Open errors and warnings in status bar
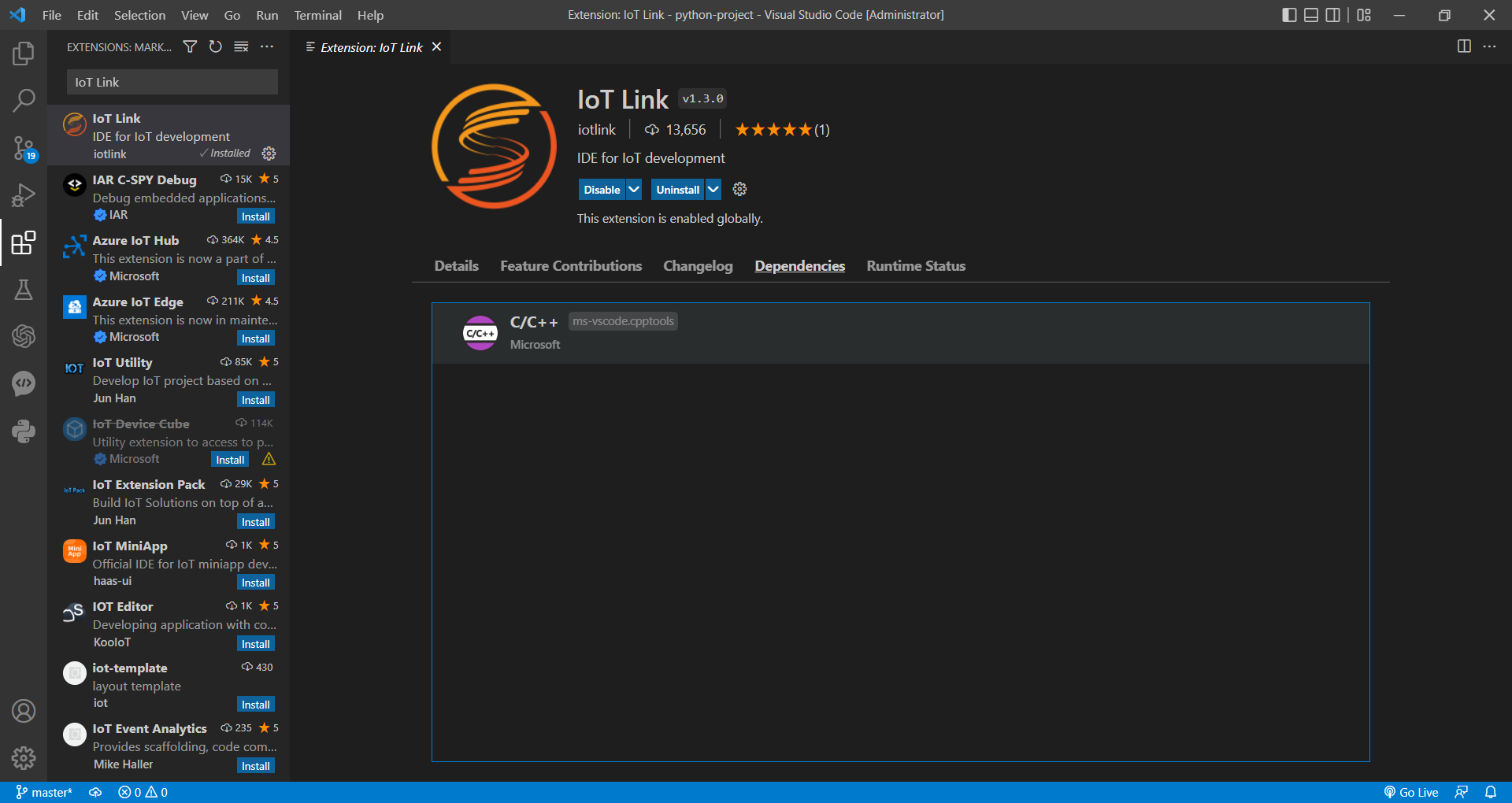Image resolution: width=1512 pixels, height=803 pixels. (143, 792)
